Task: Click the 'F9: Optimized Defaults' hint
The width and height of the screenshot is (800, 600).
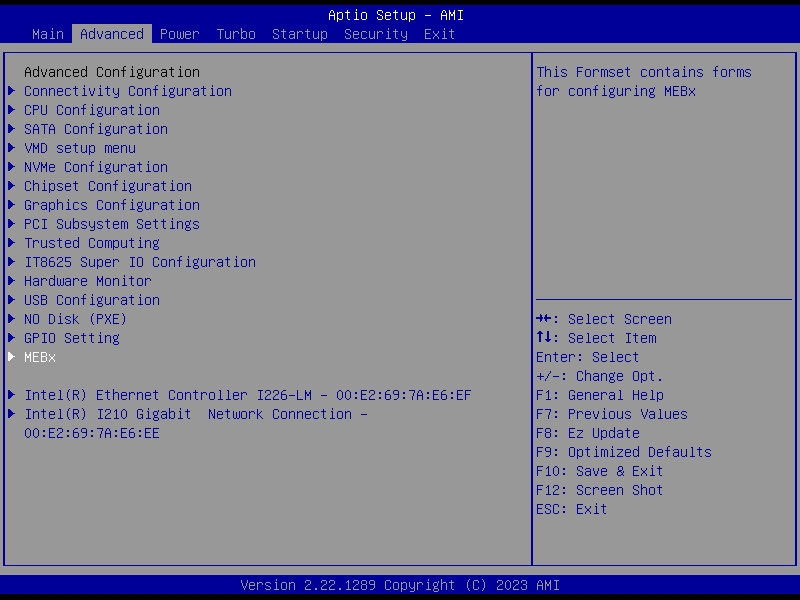Action: click(624, 453)
